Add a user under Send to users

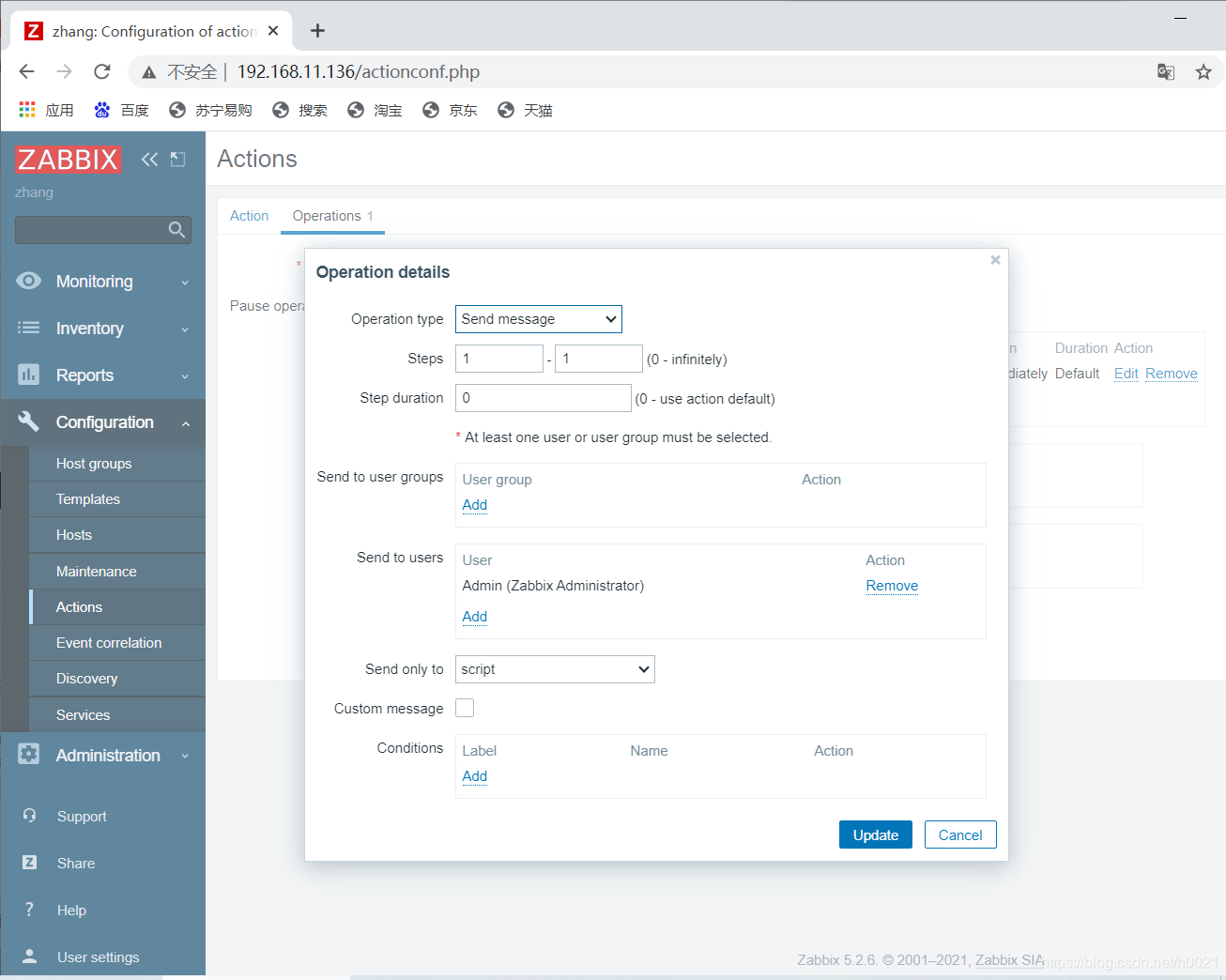[x=475, y=617]
